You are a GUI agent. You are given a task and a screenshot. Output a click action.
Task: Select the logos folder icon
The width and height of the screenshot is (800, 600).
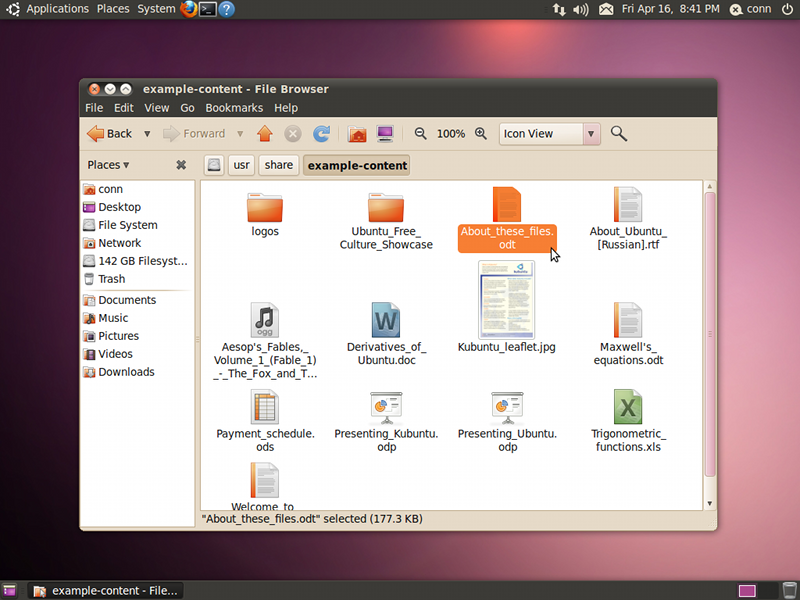point(265,207)
